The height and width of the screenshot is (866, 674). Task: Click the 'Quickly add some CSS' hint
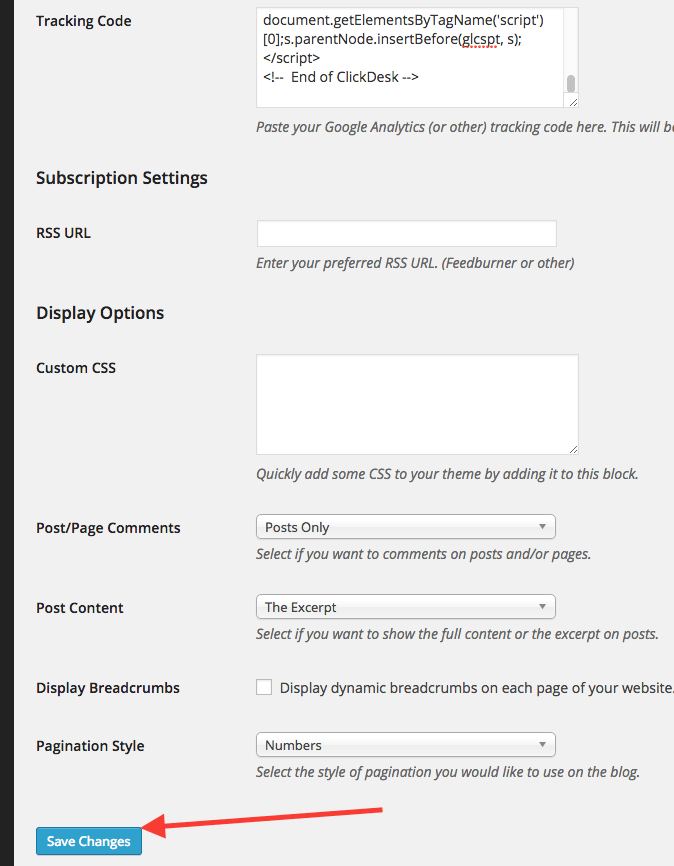pyautogui.click(x=447, y=474)
